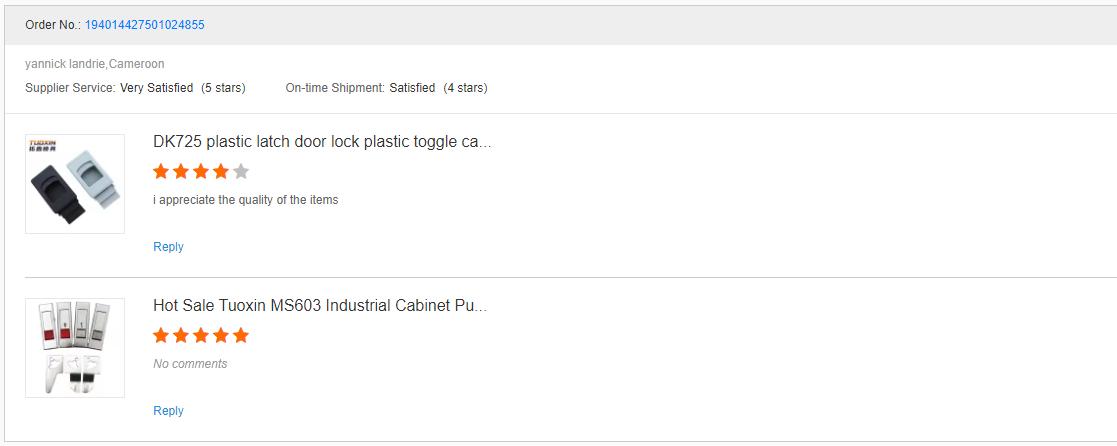This screenshot has width=1117, height=446.
Task: Click the fifth star of the MS603 rating
Action: click(x=241, y=335)
